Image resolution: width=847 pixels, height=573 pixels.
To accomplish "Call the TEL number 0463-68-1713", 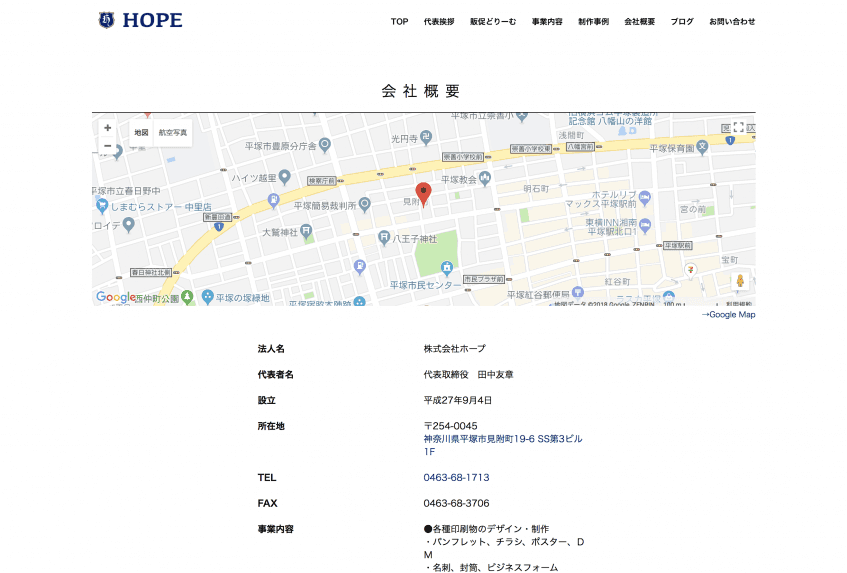I will (456, 477).
